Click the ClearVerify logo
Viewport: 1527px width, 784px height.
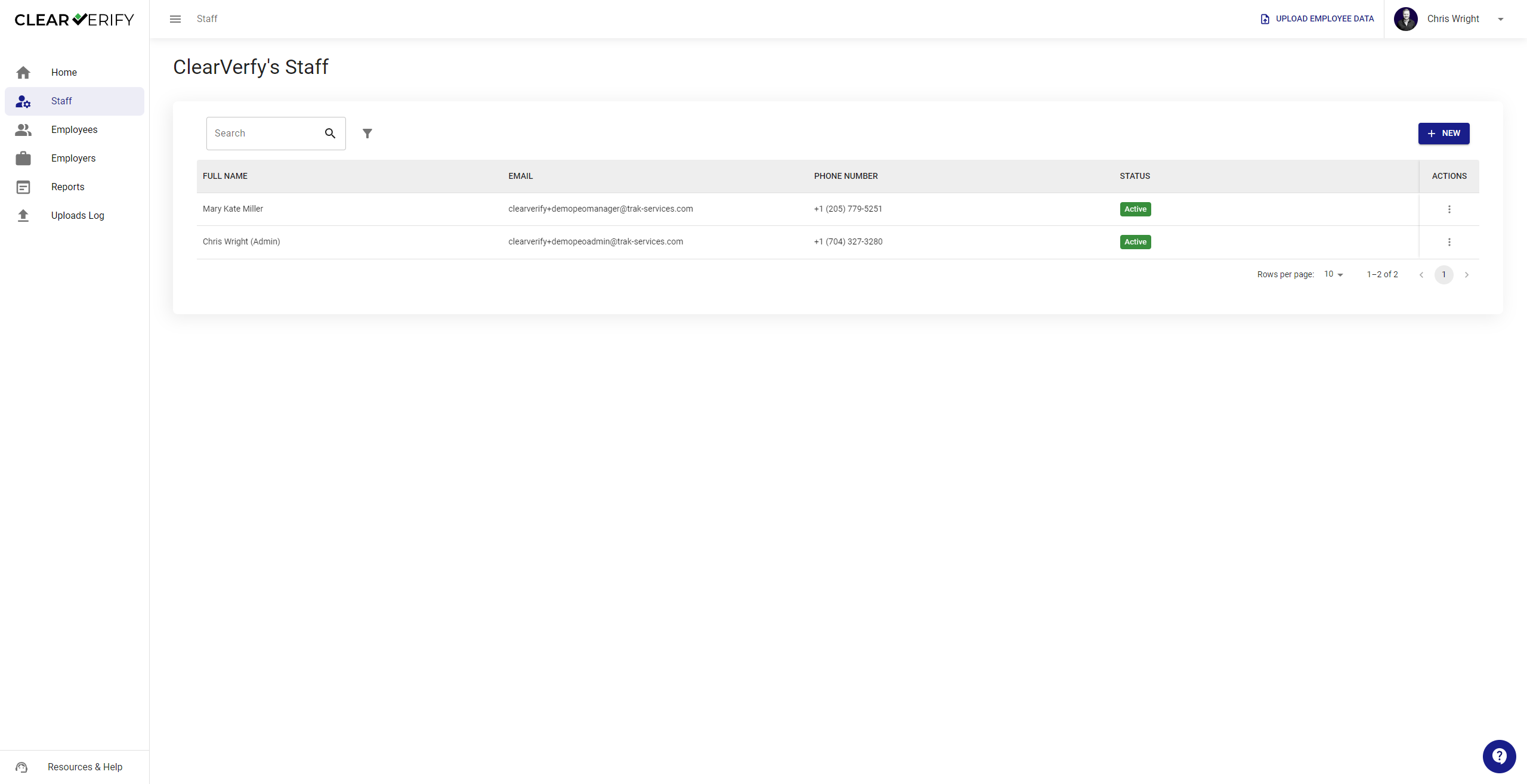(x=74, y=20)
